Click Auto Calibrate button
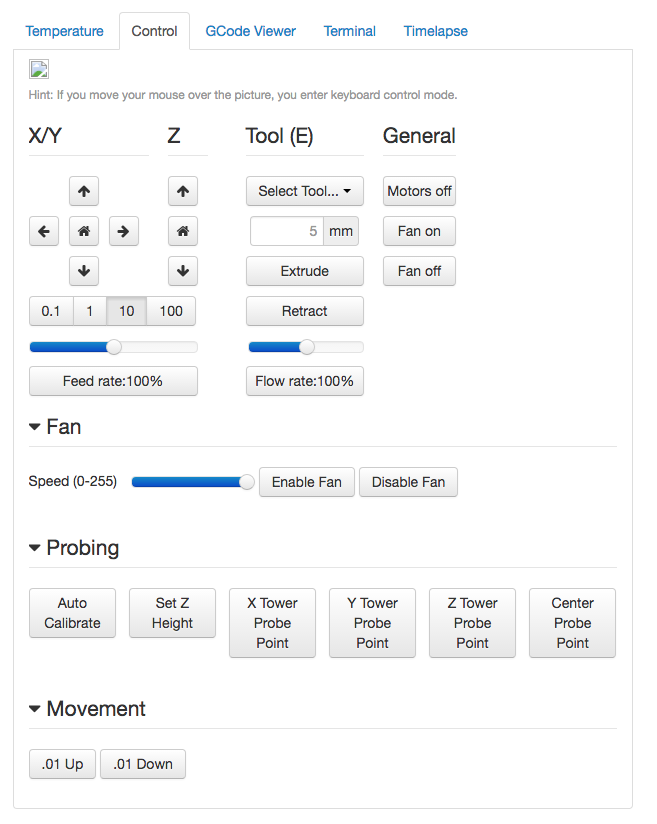 point(72,613)
